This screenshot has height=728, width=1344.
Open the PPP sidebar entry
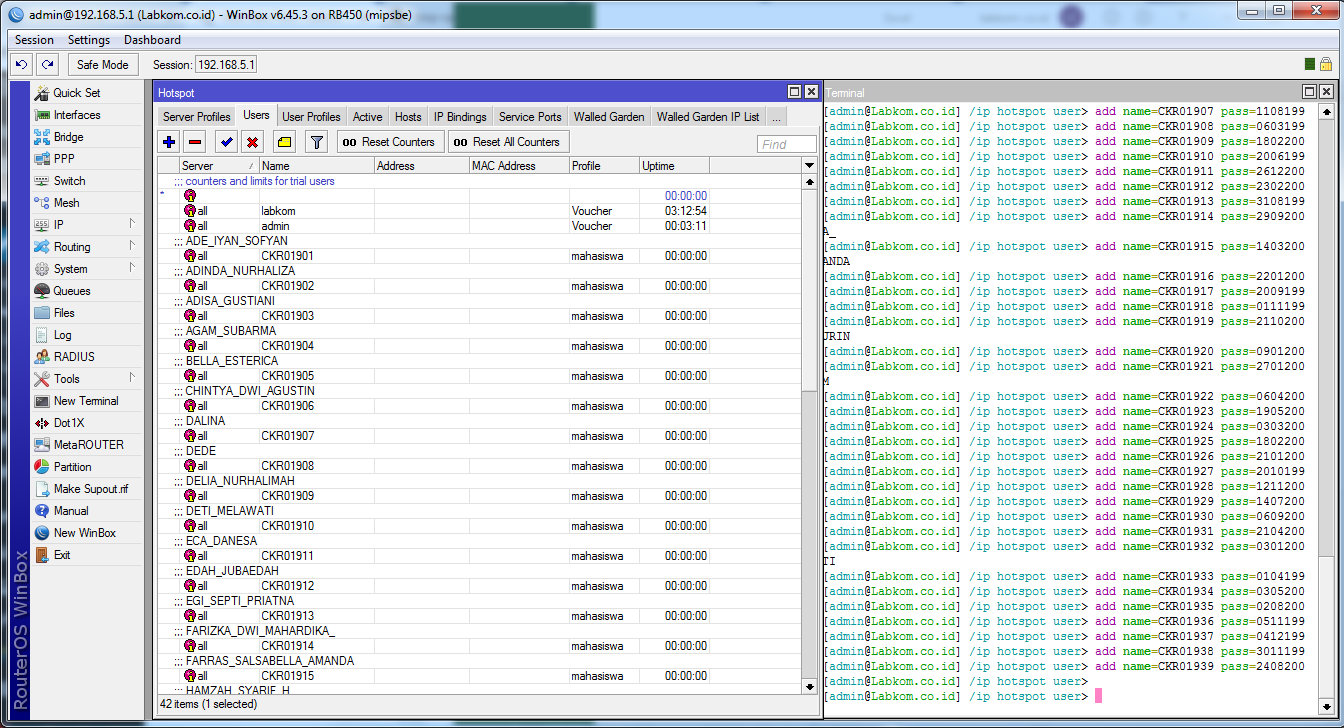[64, 159]
